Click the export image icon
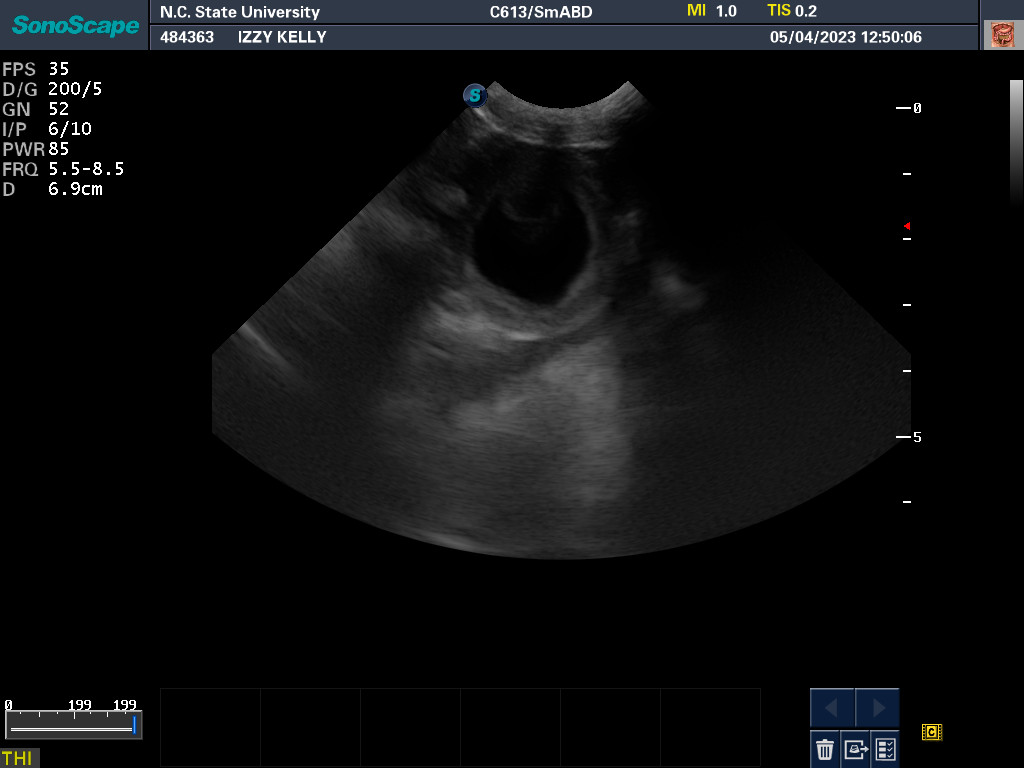The height and width of the screenshot is (768, 1024). pyautogui.click(x=855, y=748)
